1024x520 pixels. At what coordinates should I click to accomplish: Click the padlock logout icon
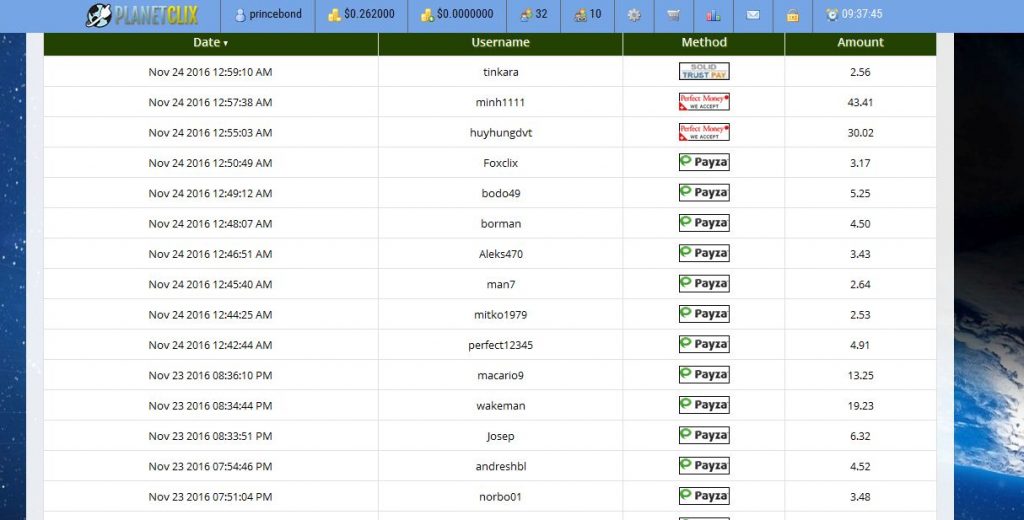pyautogui.click(x=792, y=15)
